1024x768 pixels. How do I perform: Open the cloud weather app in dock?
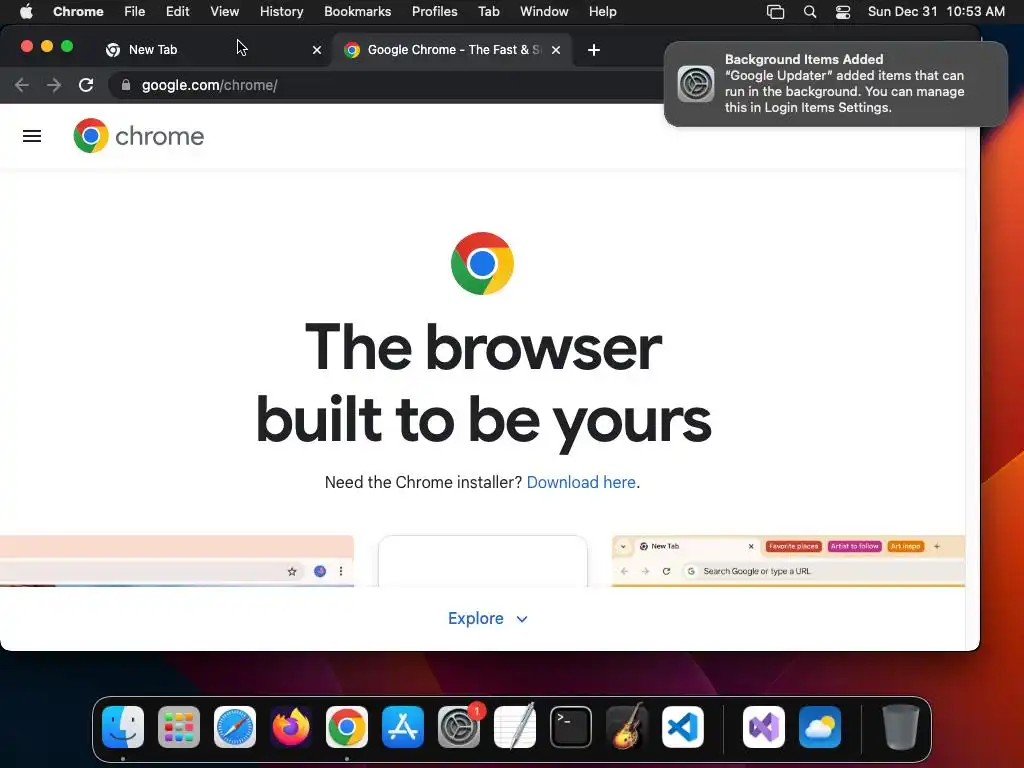pyautogui.click(x=820, y=727)
